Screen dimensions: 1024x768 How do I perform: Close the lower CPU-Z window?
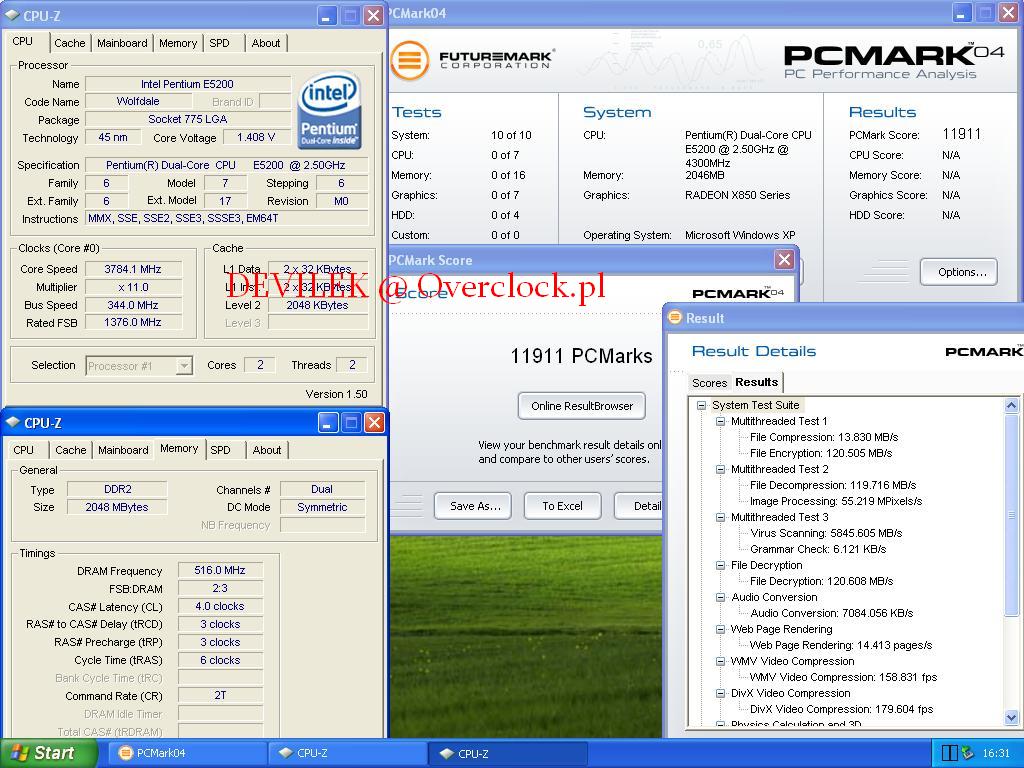(374, 423)
